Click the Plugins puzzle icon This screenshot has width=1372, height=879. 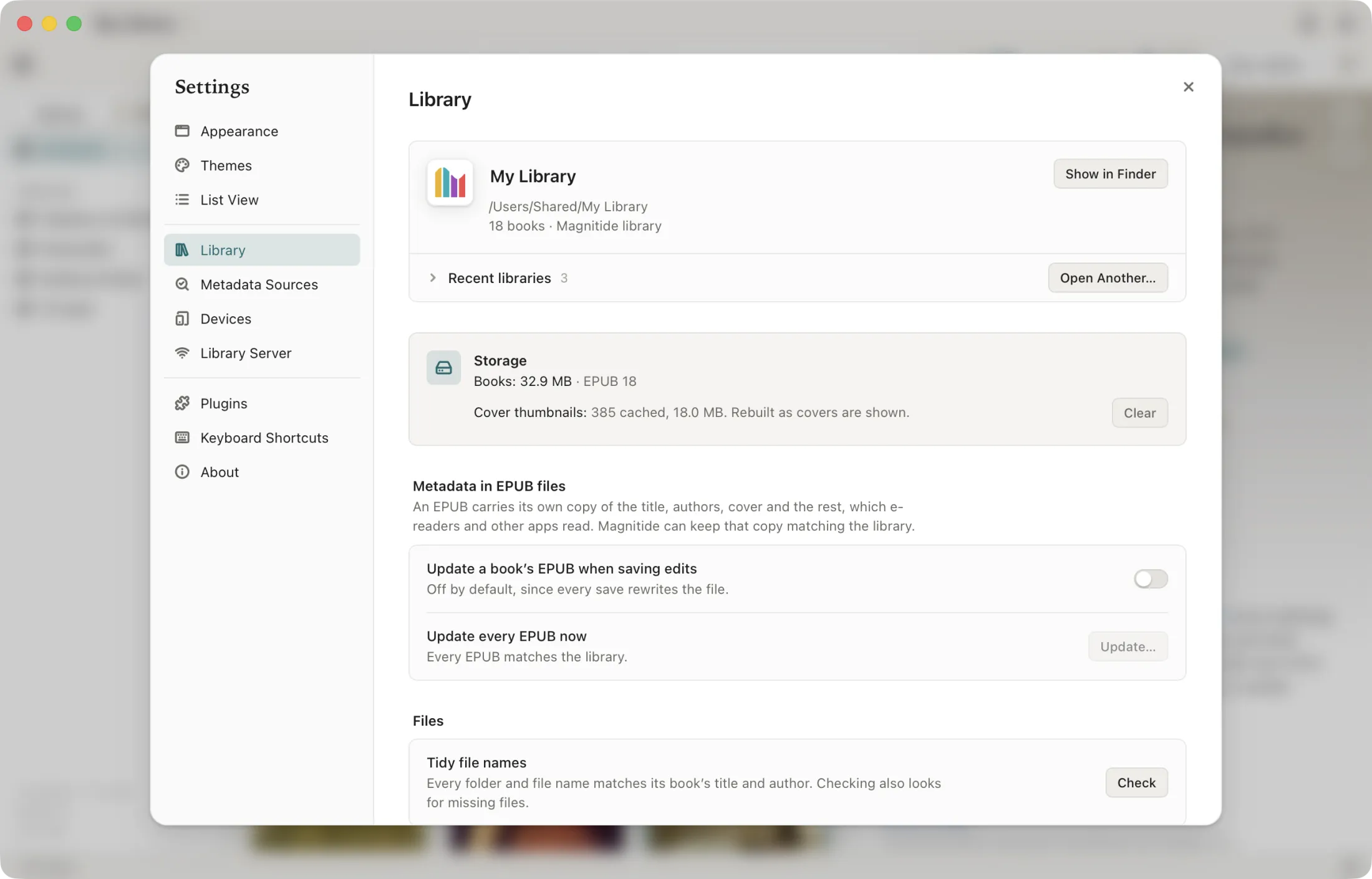(182, 403)
